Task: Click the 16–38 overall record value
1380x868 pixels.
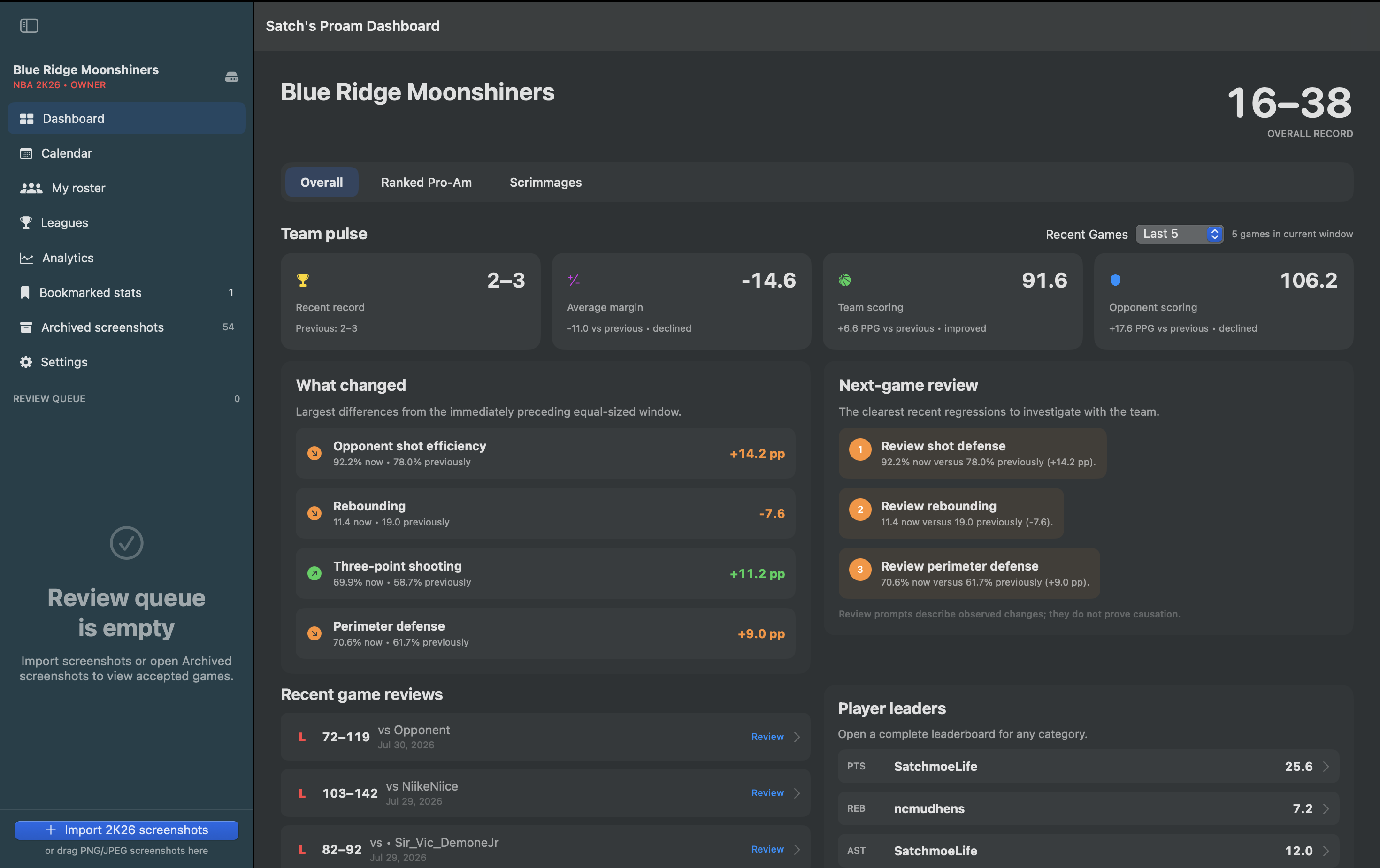Action: coord(1289,103)
